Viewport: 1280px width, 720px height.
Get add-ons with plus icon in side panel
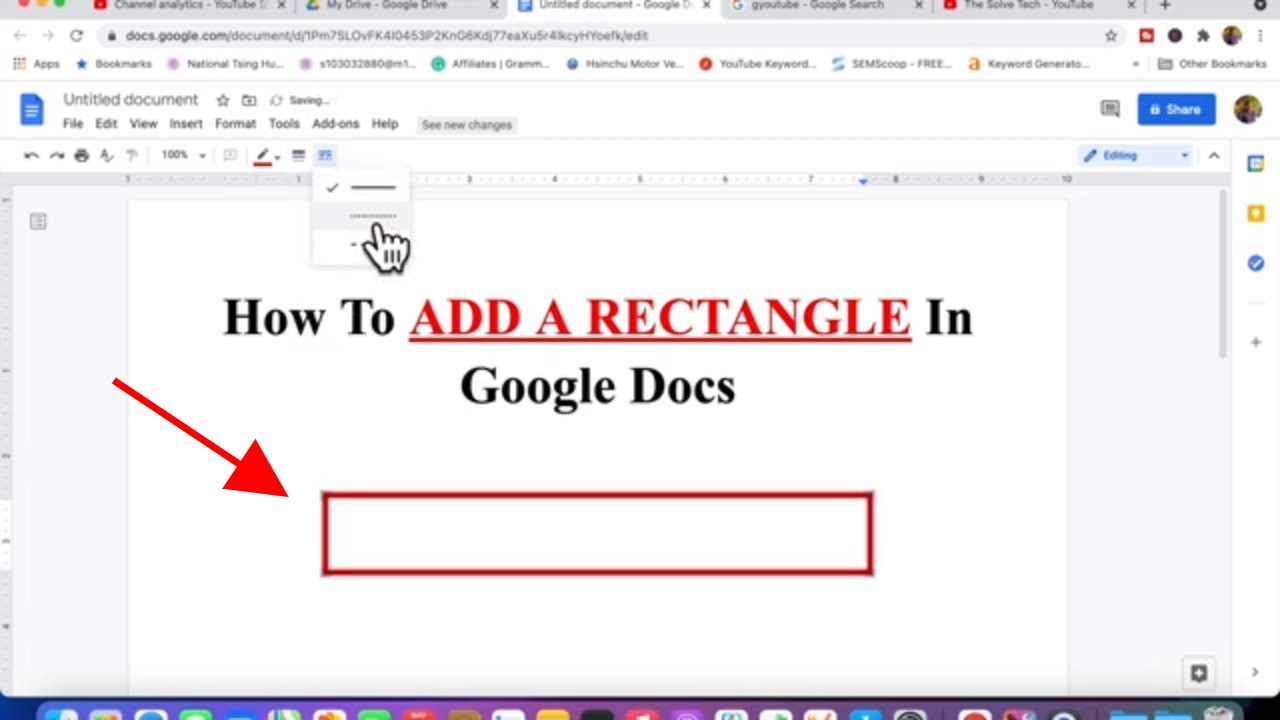coord(1256,342)
